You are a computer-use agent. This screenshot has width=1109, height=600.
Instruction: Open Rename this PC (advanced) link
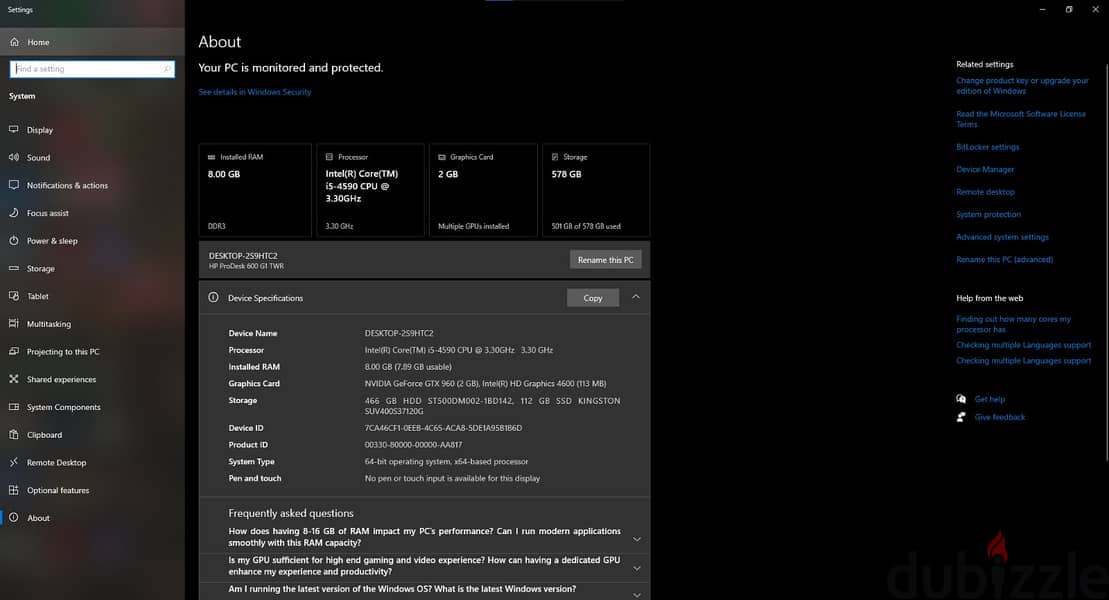click(1004, 260)
